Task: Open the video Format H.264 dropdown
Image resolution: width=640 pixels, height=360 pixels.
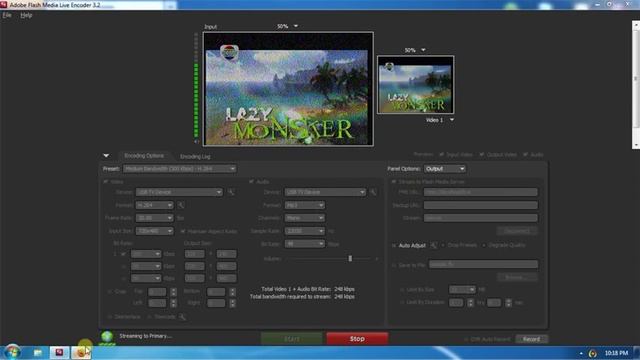Action: (155, 205)
